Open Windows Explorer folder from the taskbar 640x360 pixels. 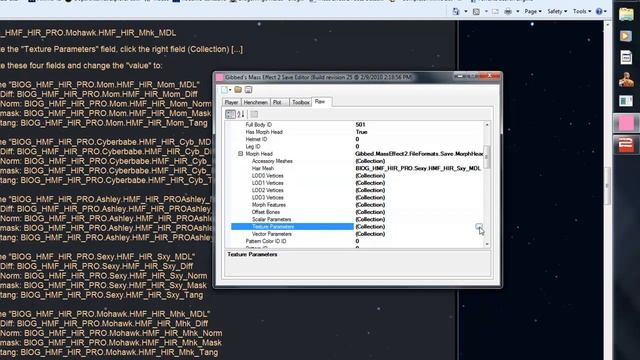click(626, 14)
